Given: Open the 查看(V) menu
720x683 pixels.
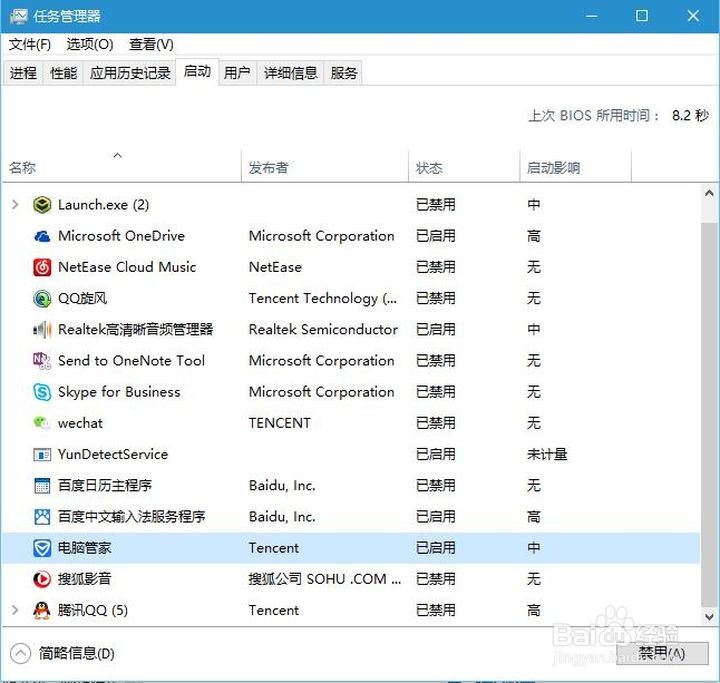Looking at the screenshot, I should 152,45.
